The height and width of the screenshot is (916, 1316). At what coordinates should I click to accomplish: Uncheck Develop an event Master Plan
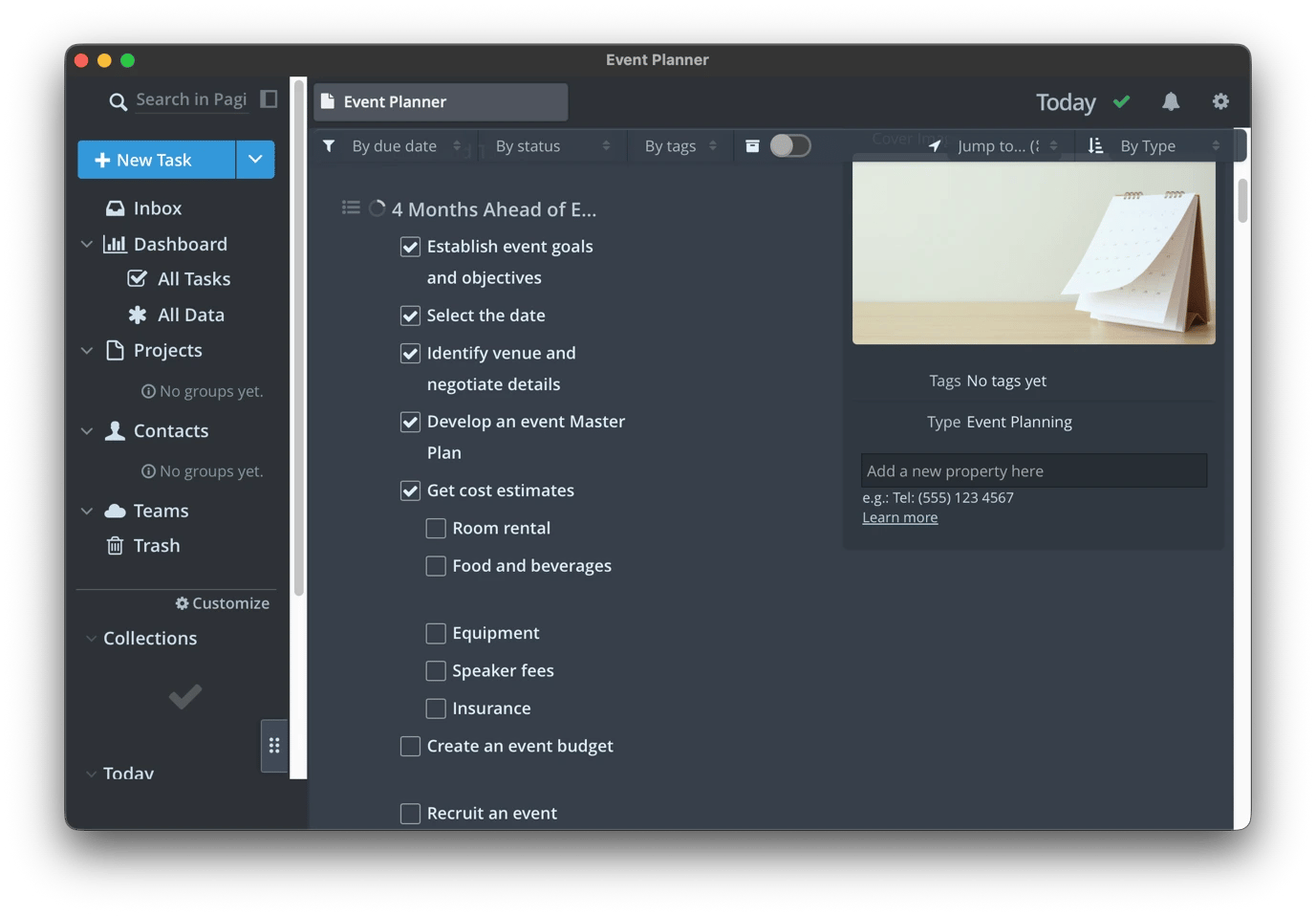click(410, 422)
